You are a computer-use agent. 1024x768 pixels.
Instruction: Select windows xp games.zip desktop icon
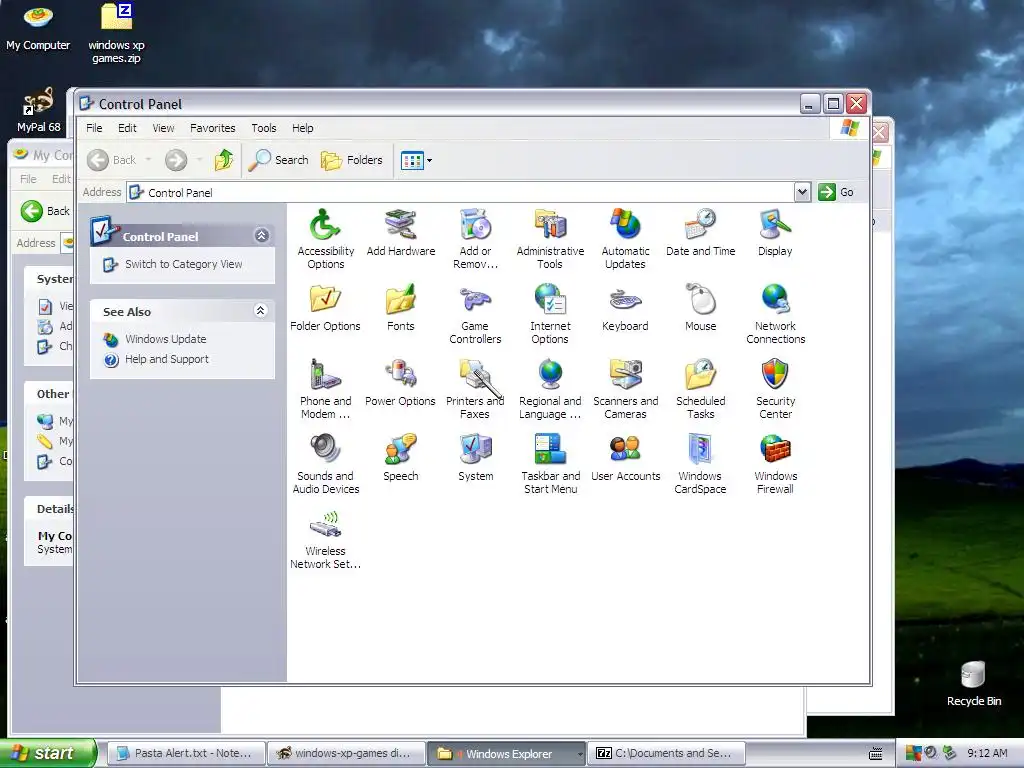tap(116, 33)
